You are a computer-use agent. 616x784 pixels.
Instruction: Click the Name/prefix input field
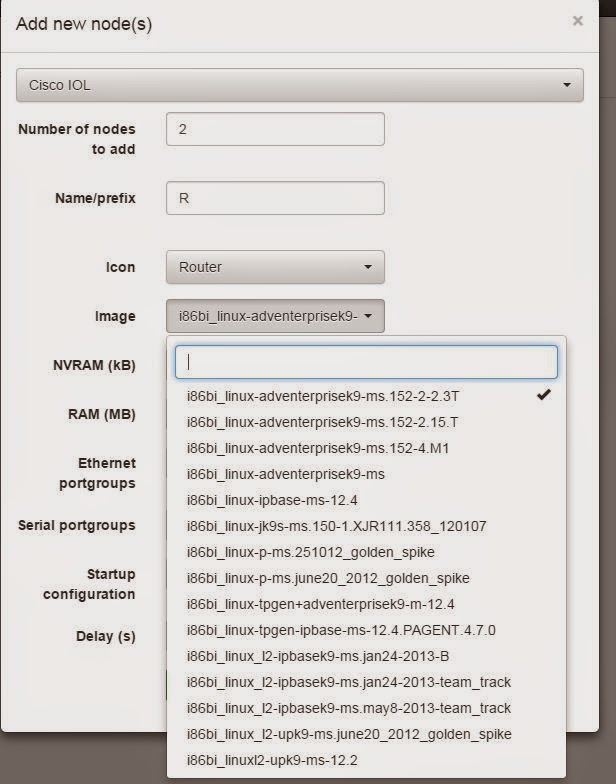pos(275,198)
